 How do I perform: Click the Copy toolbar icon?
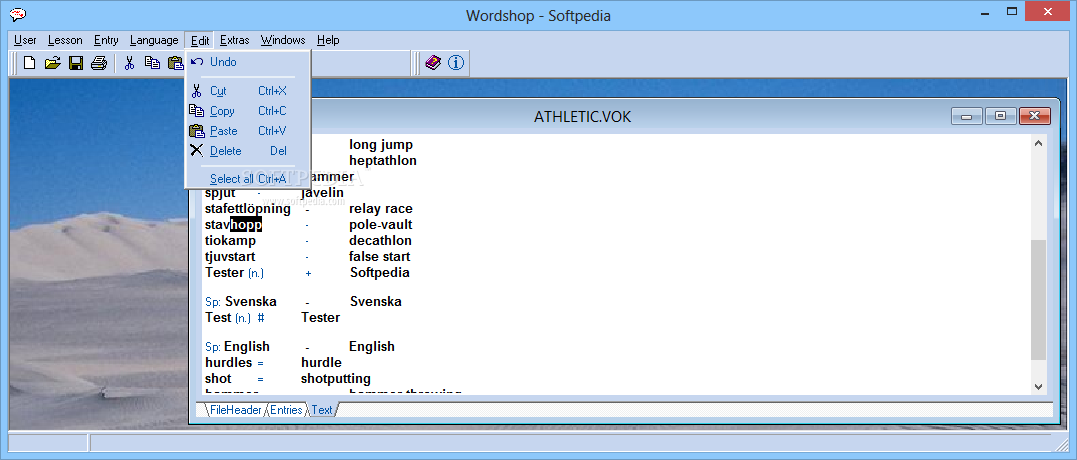[152, 63]
